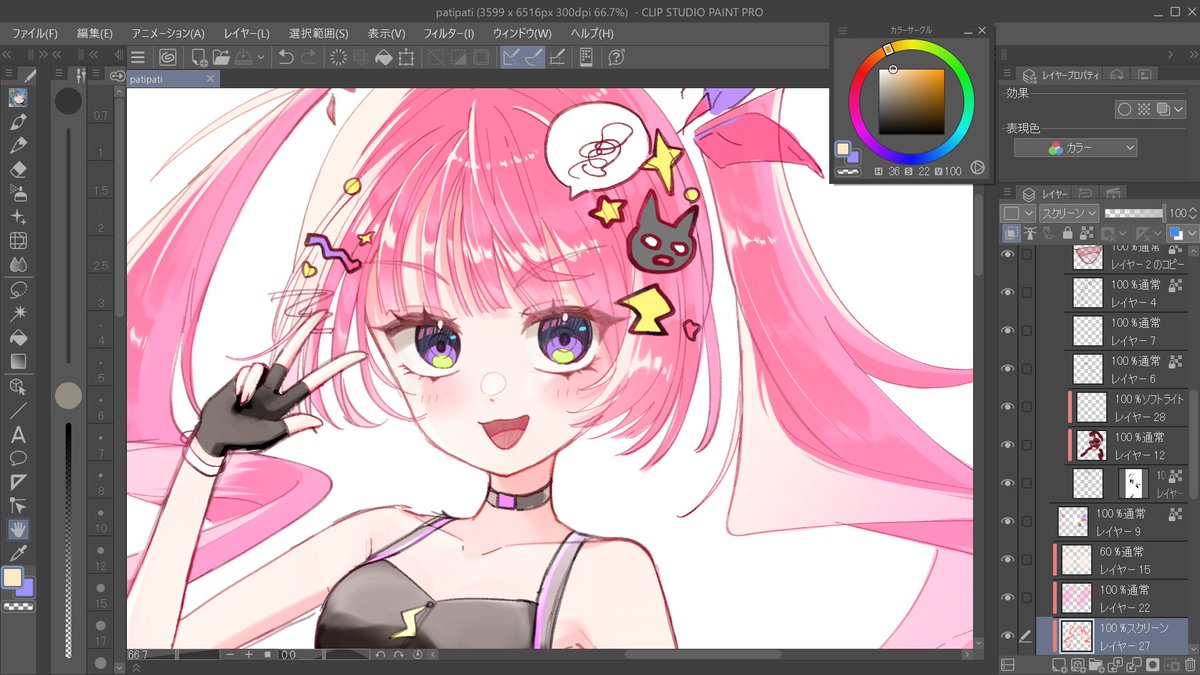Click the color square in color circle
Image resolution: width=1200 pixels, height=675 pixels.
coord(911,102)
